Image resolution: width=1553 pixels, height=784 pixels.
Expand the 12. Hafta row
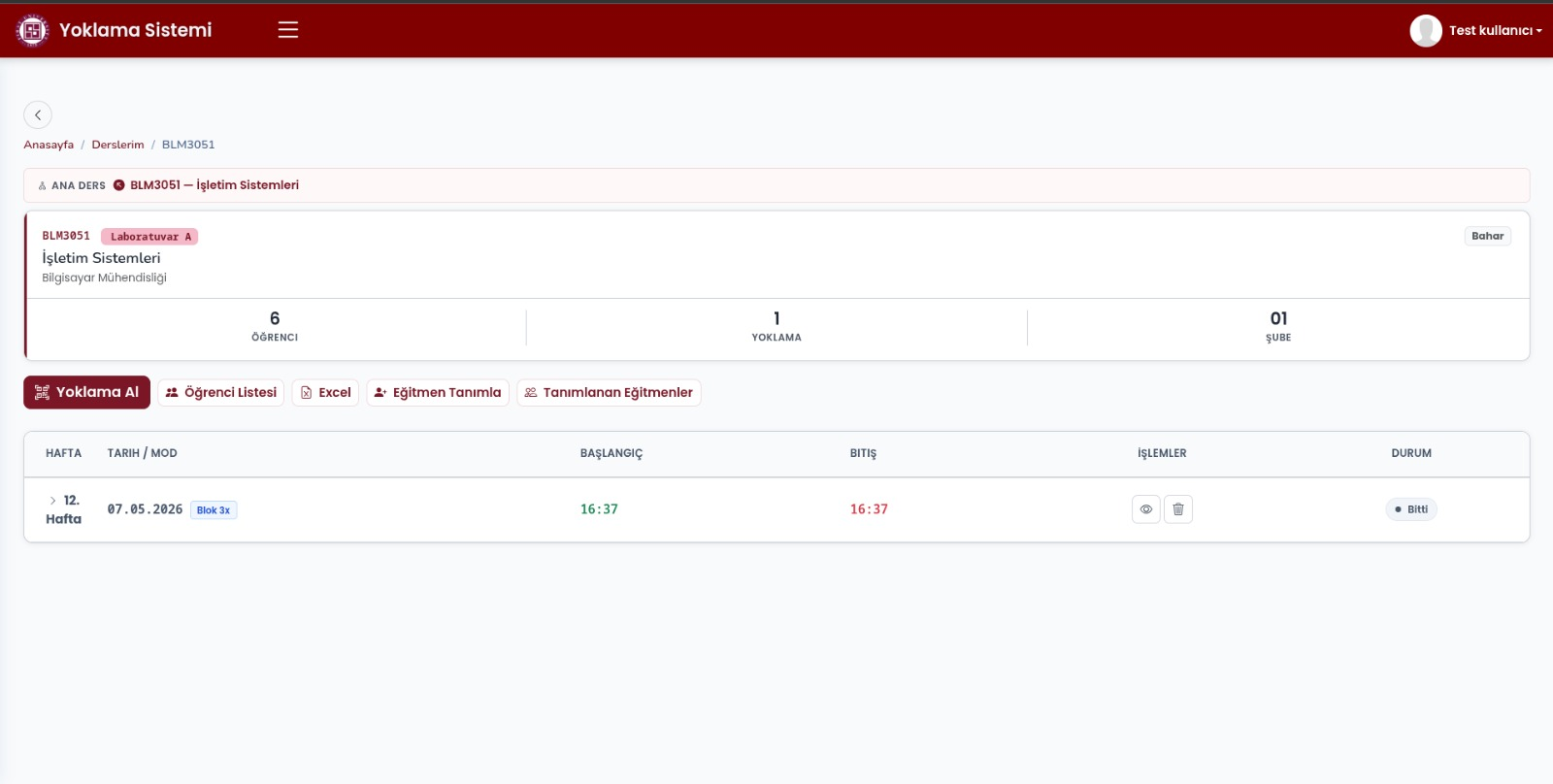coord(52,501)
